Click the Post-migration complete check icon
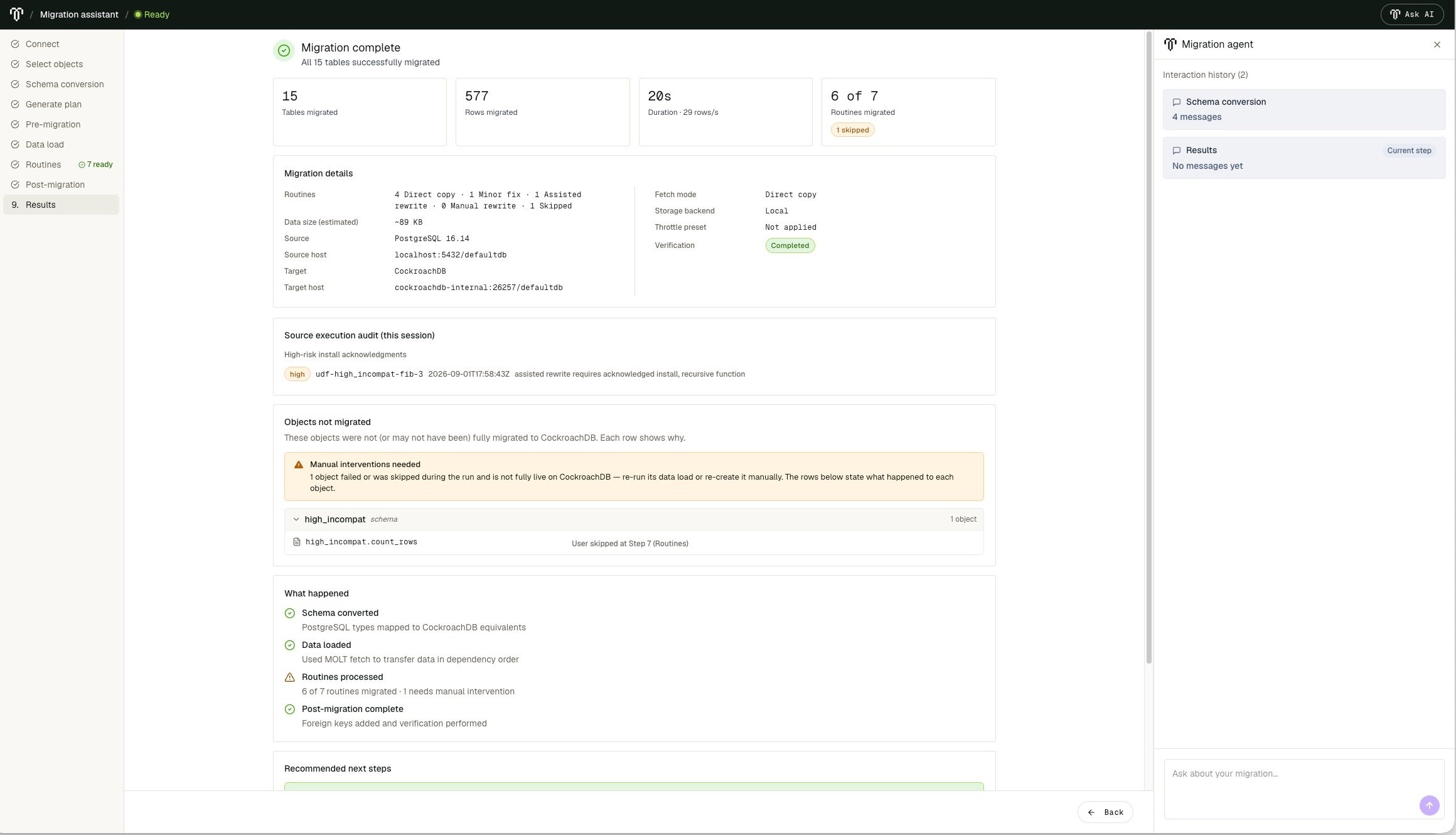Viewport: 1456px width, 835px height. point(289,709)
